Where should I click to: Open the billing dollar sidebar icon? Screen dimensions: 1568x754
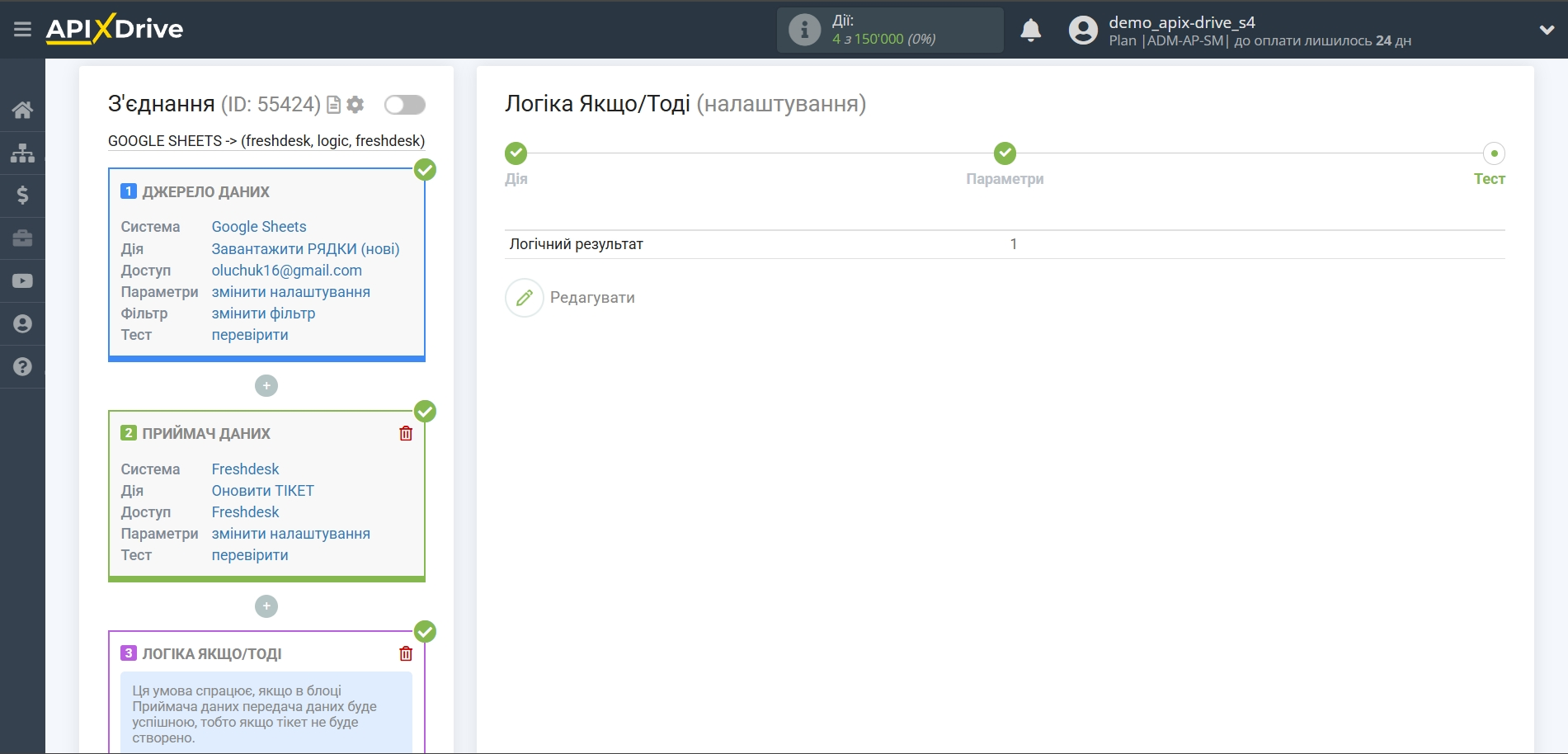coord(22,196)
